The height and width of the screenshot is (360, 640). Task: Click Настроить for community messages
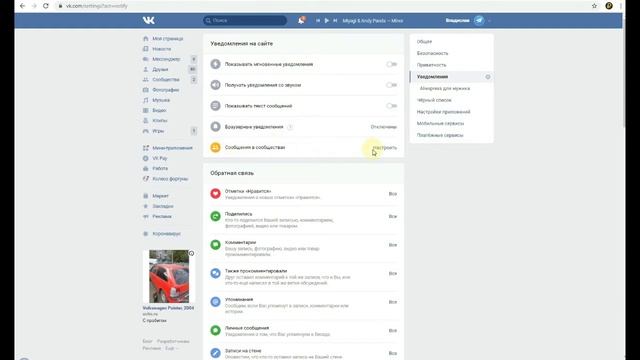pyautogui.click(x=384, y=147)
